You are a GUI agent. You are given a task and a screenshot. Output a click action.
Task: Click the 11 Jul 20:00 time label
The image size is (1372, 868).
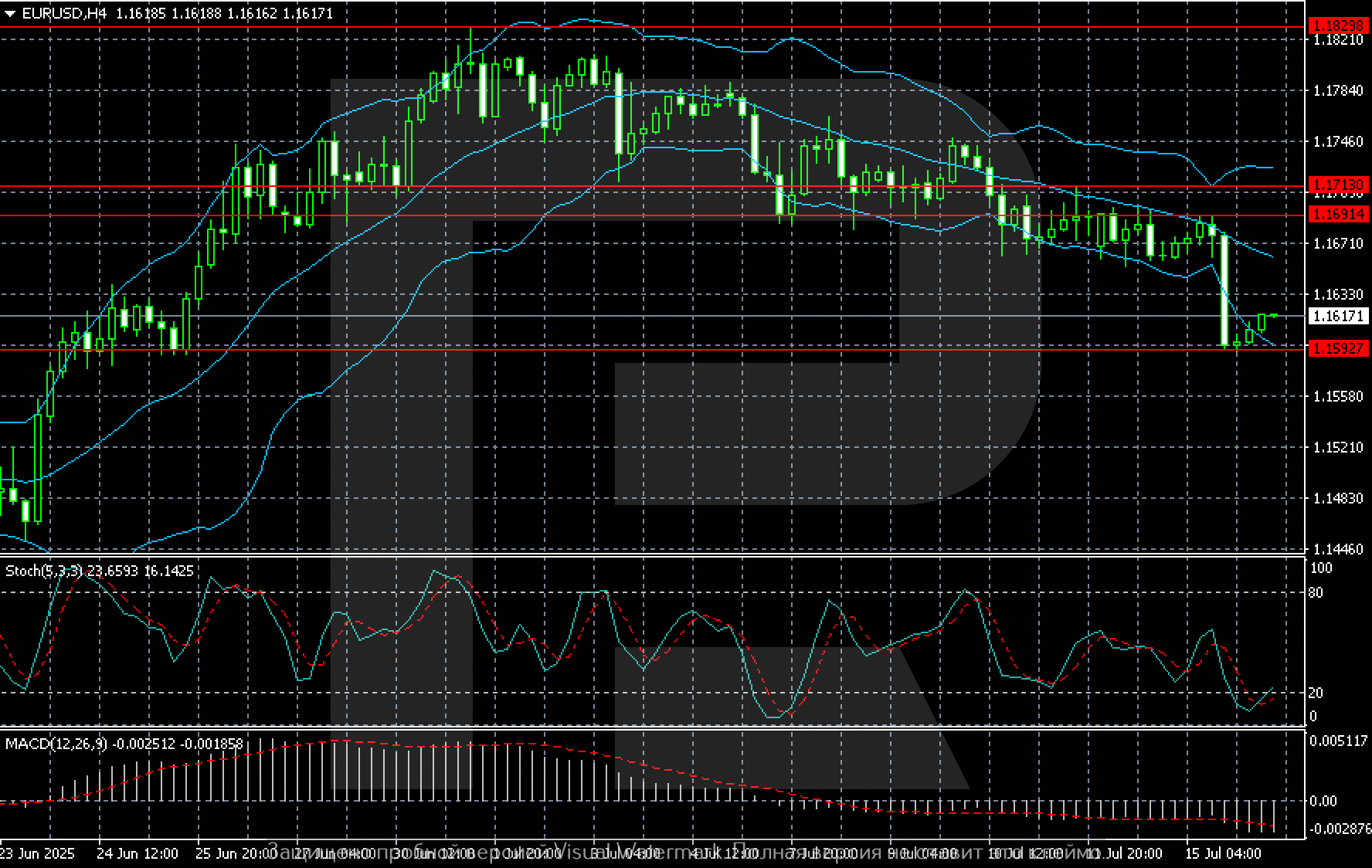(x=1124, y=853)
